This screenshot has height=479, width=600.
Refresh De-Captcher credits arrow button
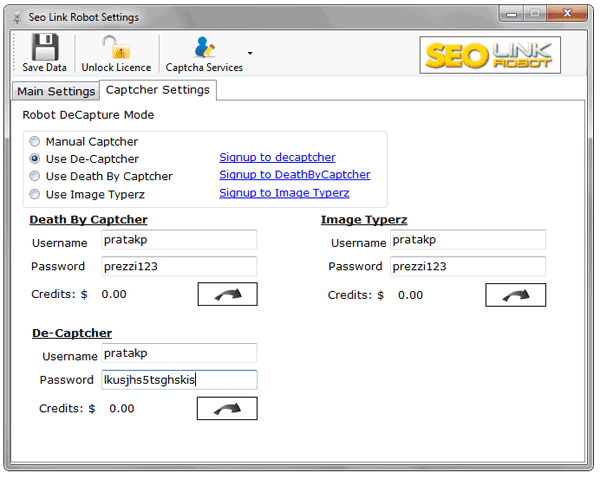click(x=227, y=408)
